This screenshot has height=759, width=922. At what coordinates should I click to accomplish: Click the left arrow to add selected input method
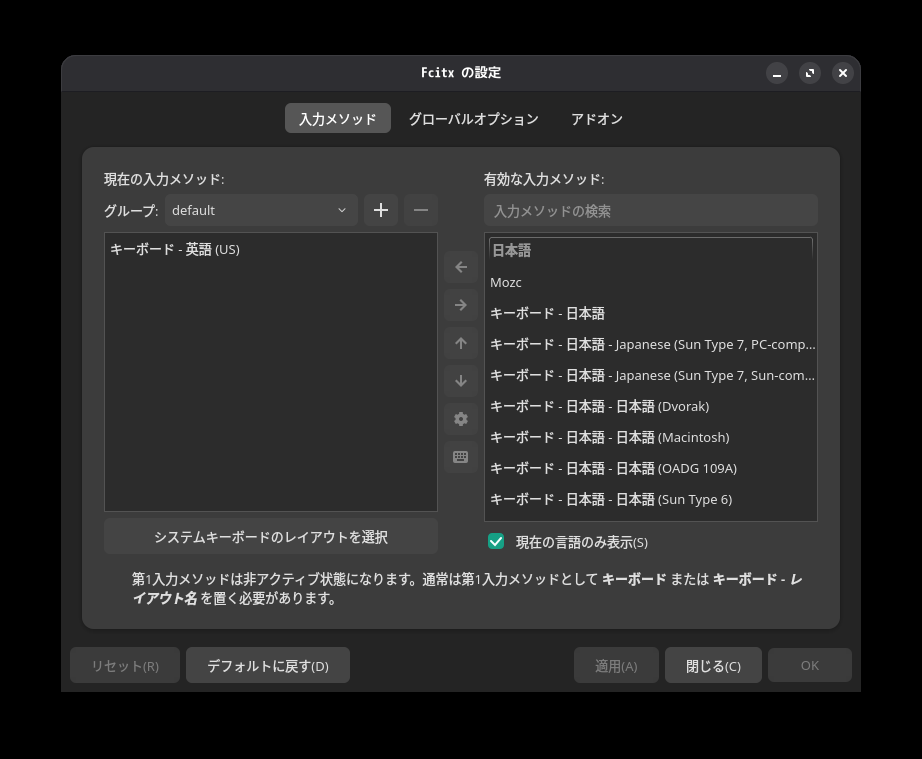coord(460,267)
